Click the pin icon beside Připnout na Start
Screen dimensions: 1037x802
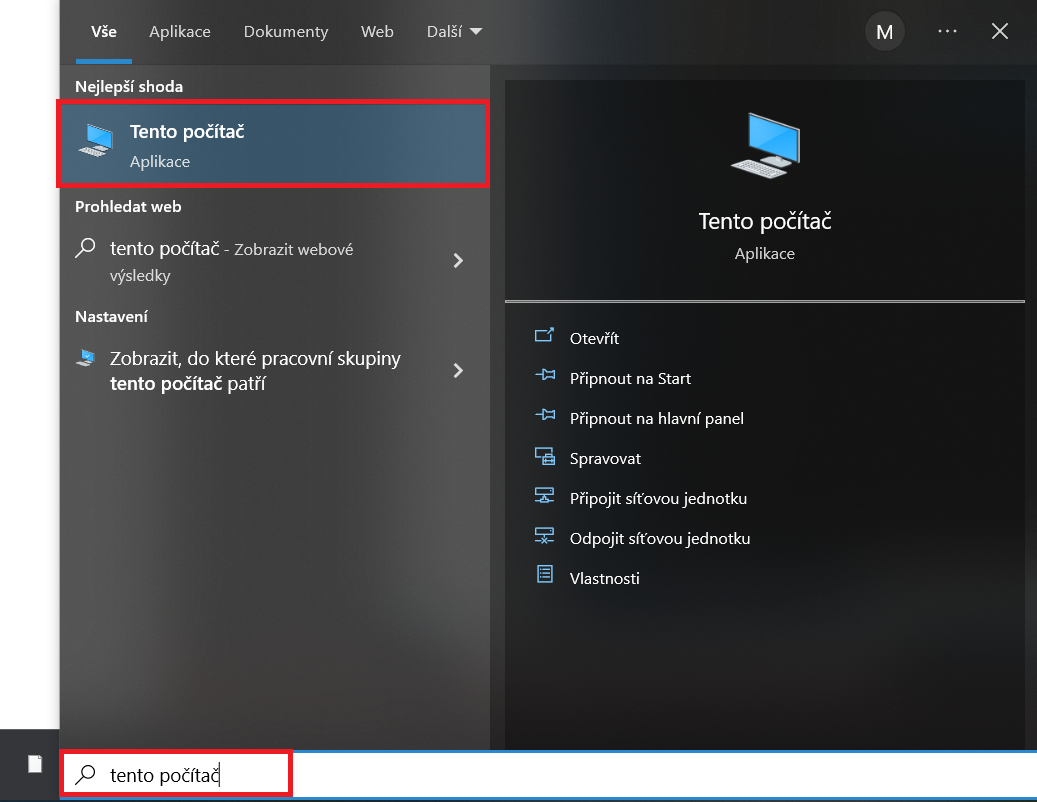[x=545, y=375]
